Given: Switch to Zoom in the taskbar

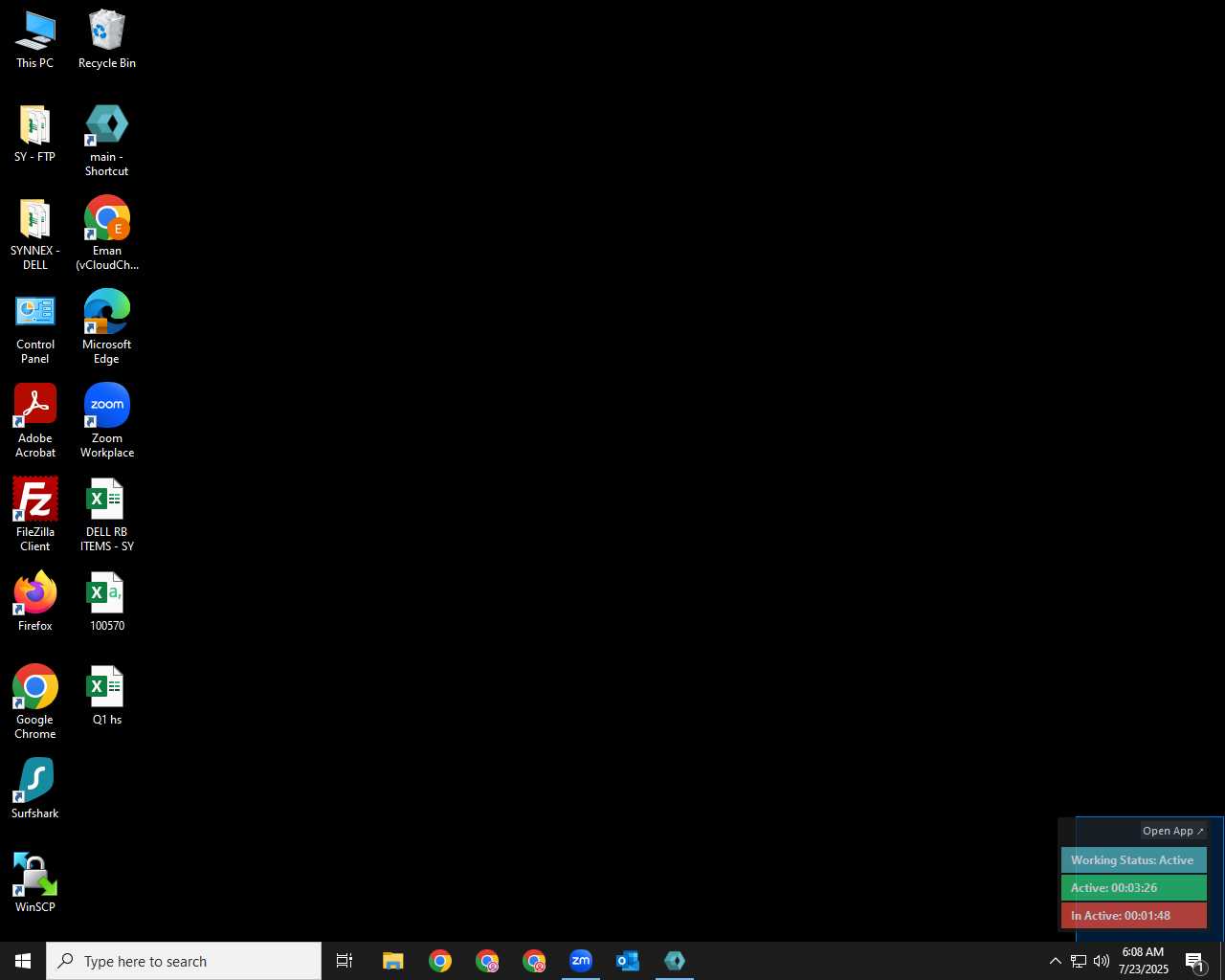Looking at the screenshot, I should tap(581, 961).
